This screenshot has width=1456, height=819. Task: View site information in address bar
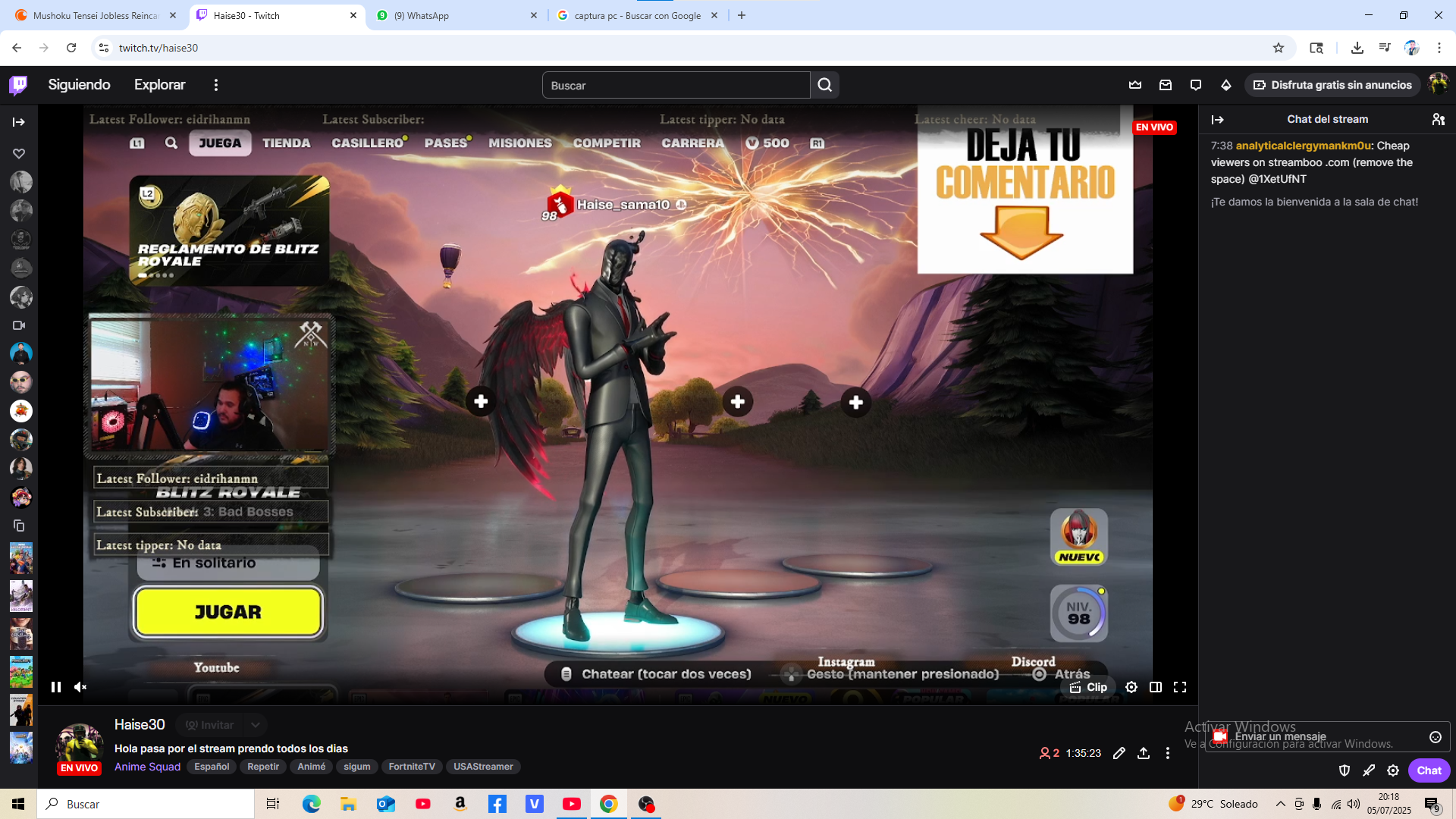[x=104, y=48]
